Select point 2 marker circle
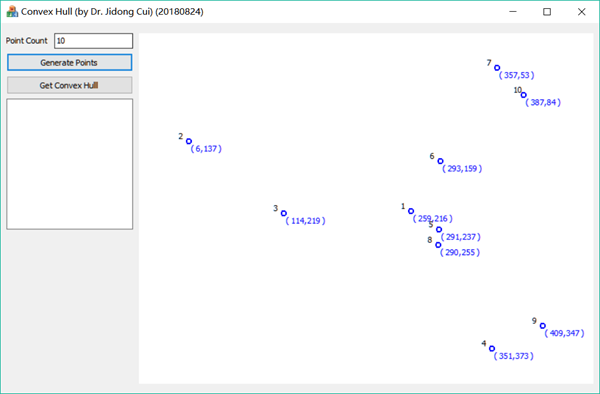Image resolution: width=600 pixels, height=394 pixels. 189,141
